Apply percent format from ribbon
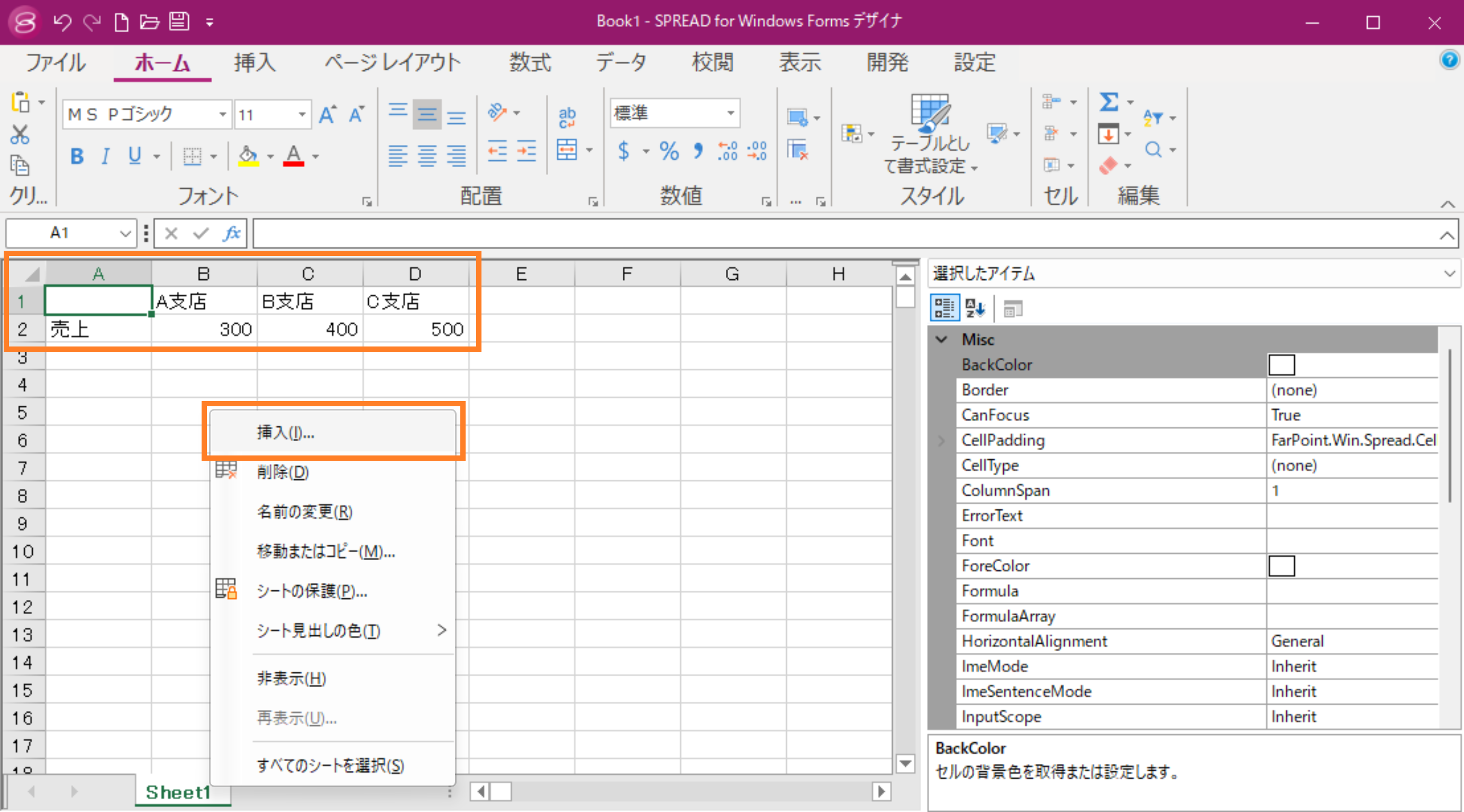The height and width of the screenshot is (812, 1464). (x=669, y=151)
